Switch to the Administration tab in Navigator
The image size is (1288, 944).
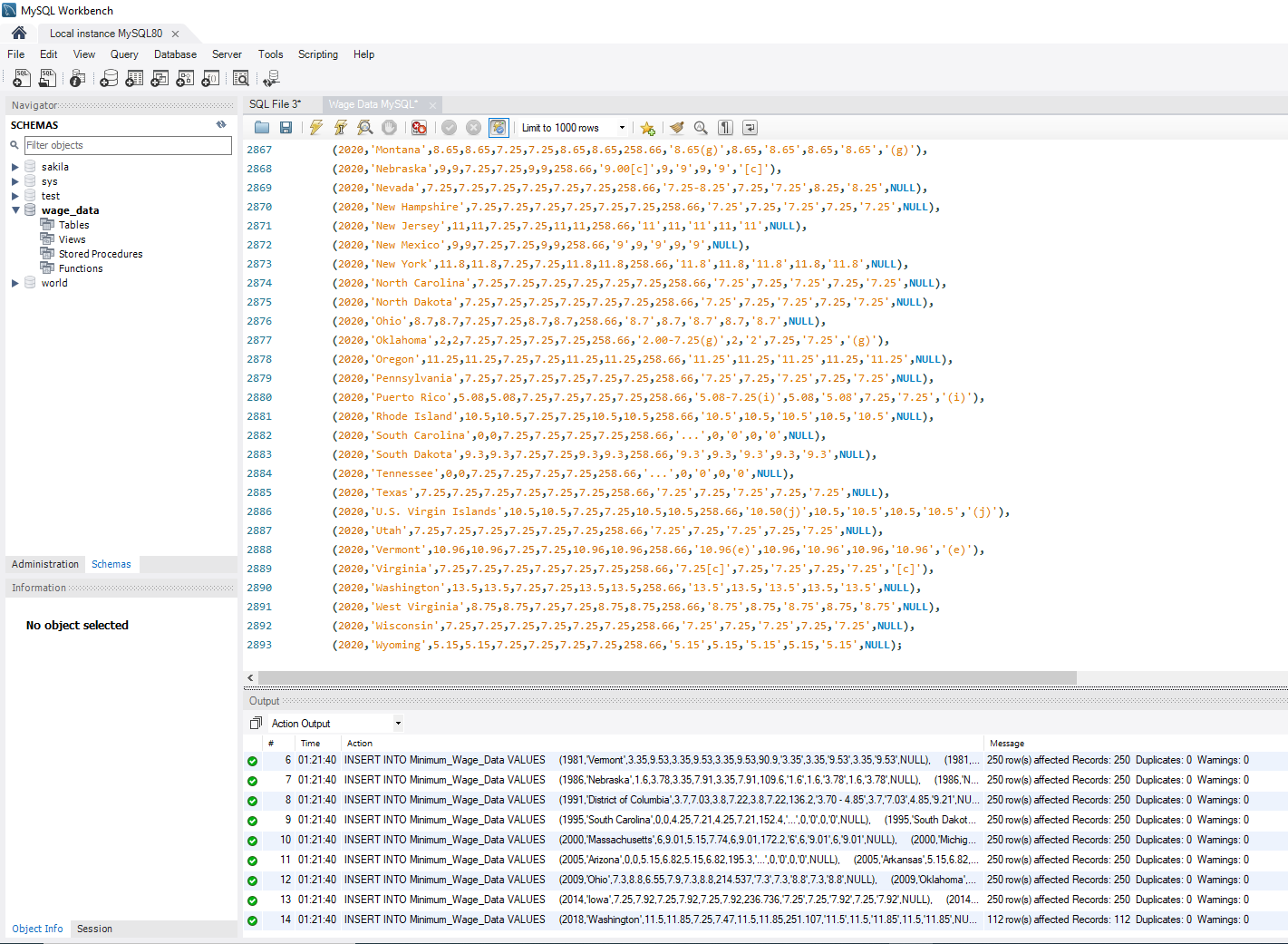pyautogui.click(x=45, y=564)
